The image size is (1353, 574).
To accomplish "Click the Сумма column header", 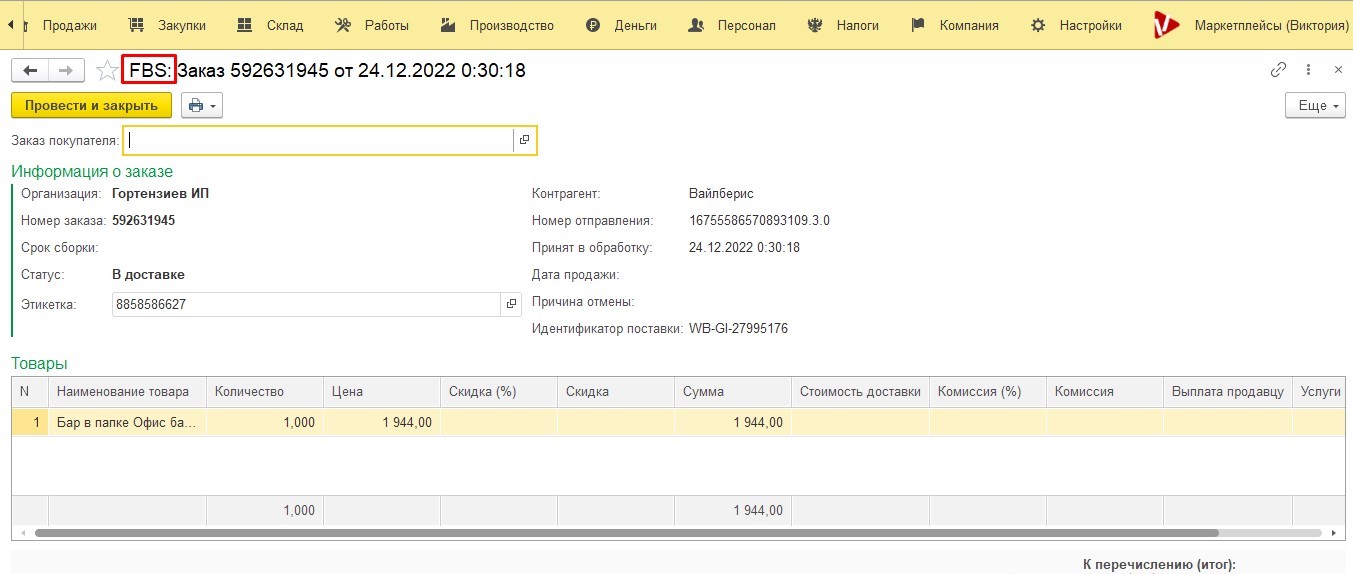I will coord(733,392).
